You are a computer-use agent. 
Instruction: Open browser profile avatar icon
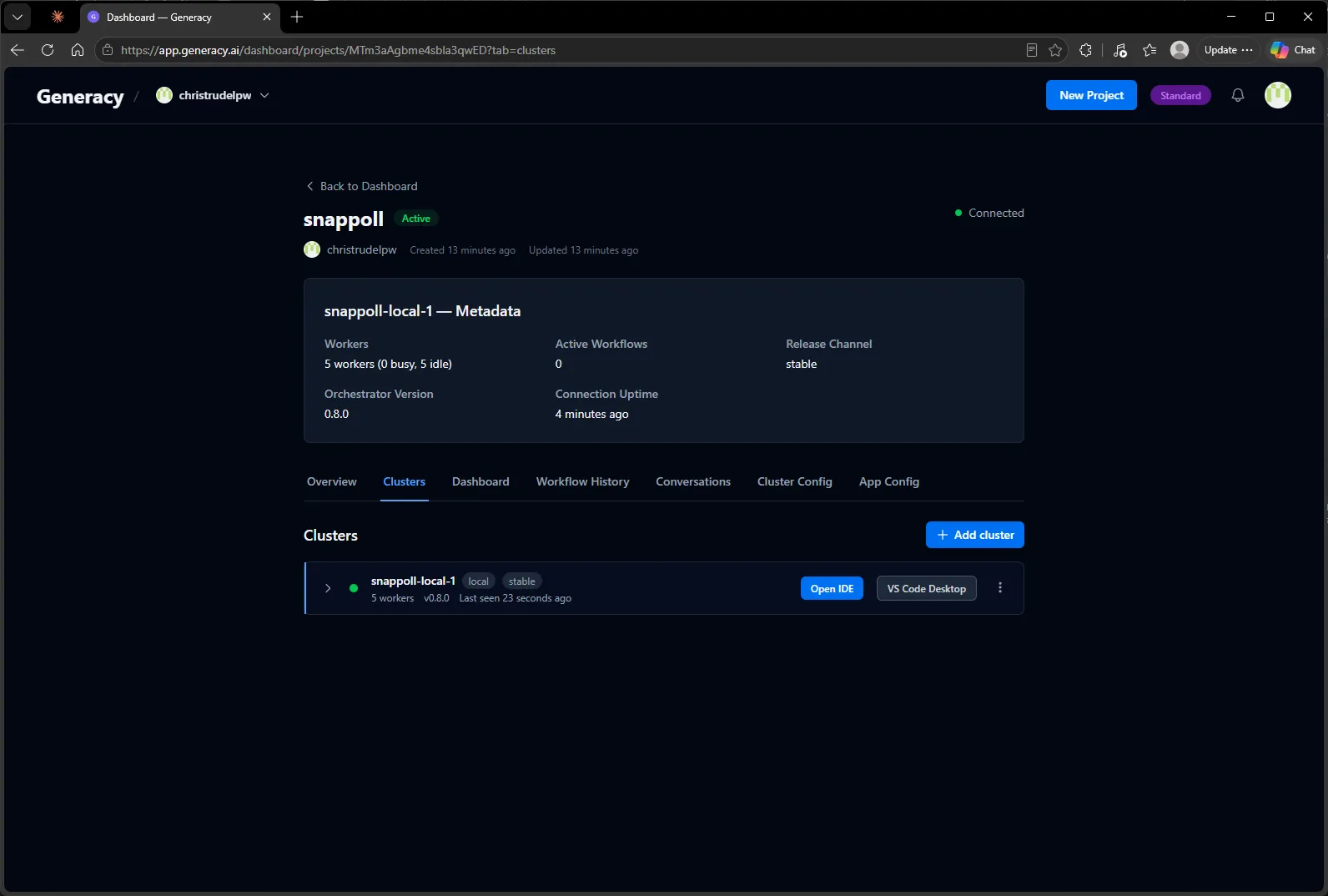tap(1180, 50)
